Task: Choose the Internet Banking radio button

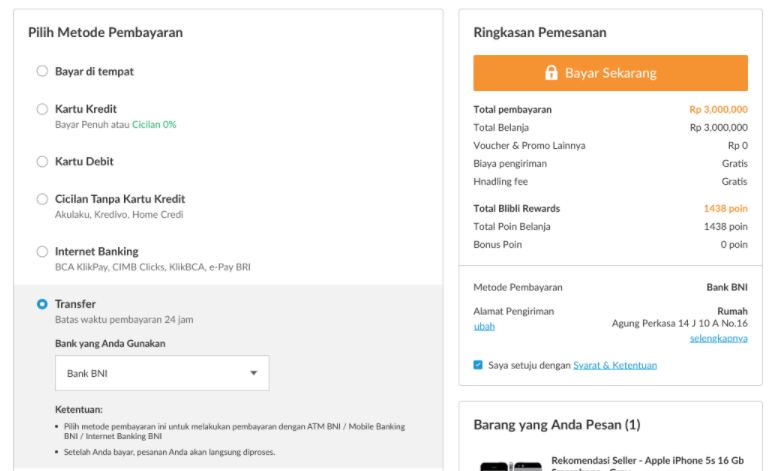Action: point(42,251)
